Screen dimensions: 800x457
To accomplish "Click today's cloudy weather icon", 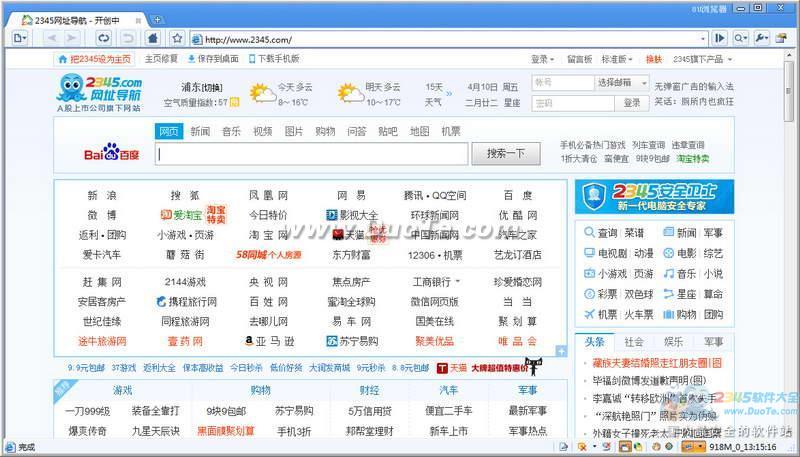I will tap(263, 93).
